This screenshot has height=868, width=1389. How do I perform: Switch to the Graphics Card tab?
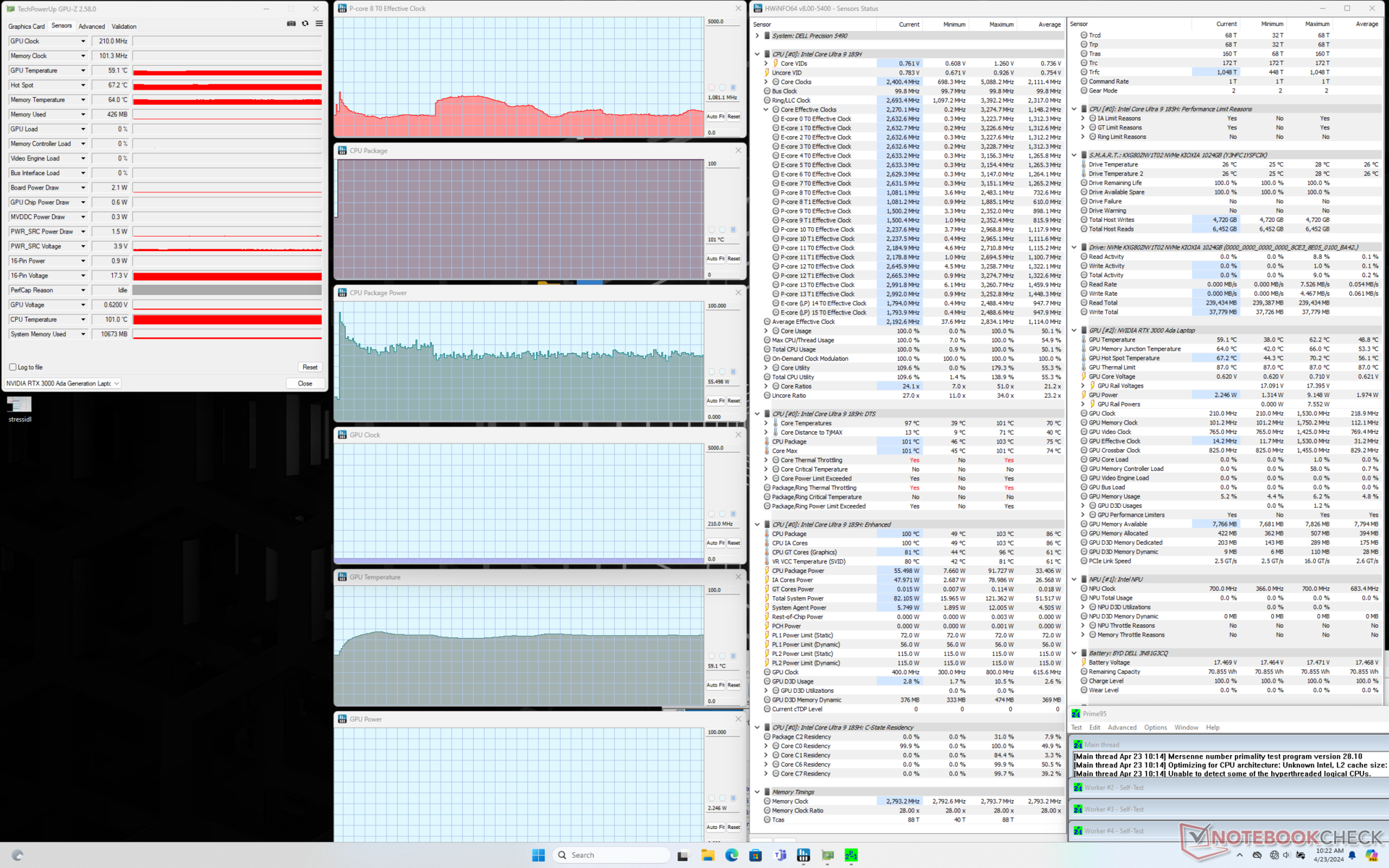point(26,27)
